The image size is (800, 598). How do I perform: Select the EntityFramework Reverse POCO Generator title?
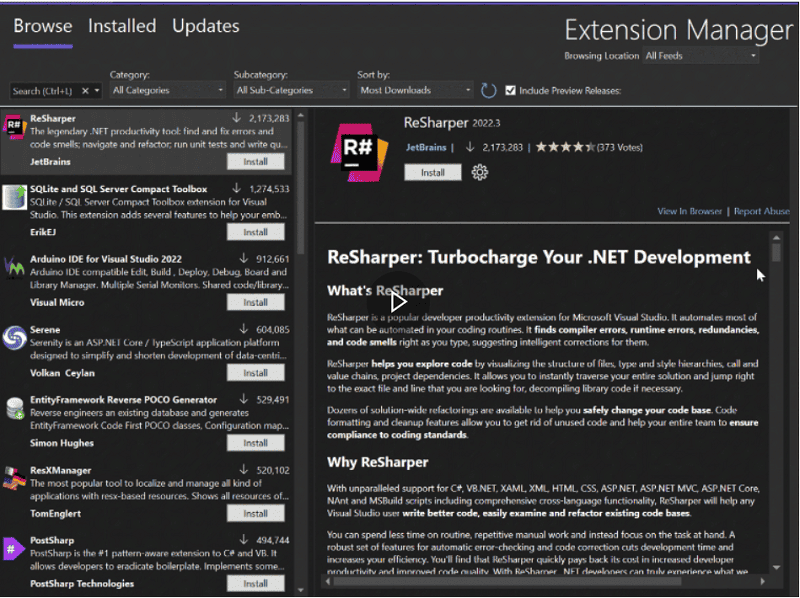point(123,400)
